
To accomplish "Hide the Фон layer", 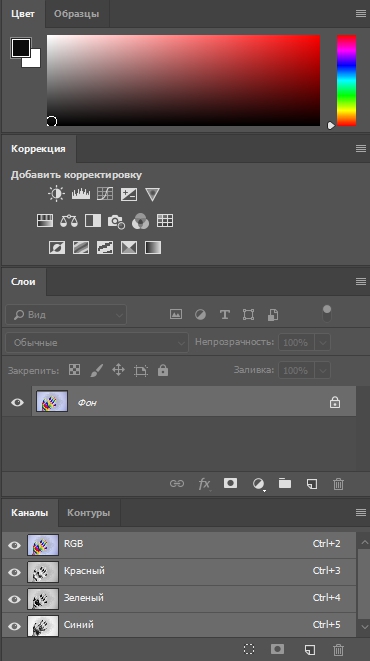I will coord(17,402).
